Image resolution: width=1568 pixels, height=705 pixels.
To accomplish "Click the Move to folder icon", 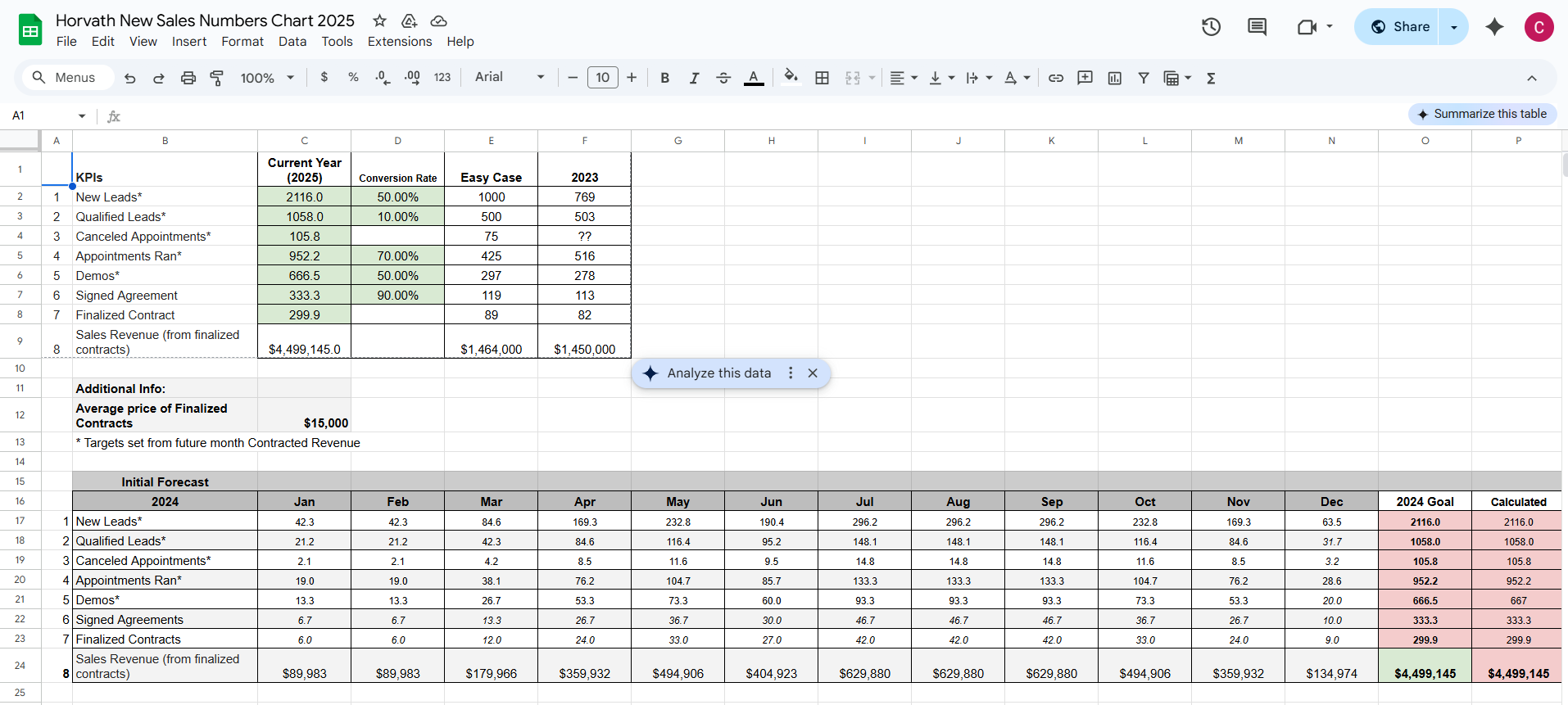I will pos(410,20).
